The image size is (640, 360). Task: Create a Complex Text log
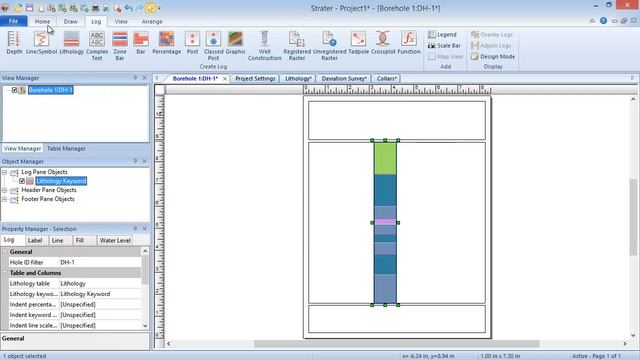tap(97, 46)
